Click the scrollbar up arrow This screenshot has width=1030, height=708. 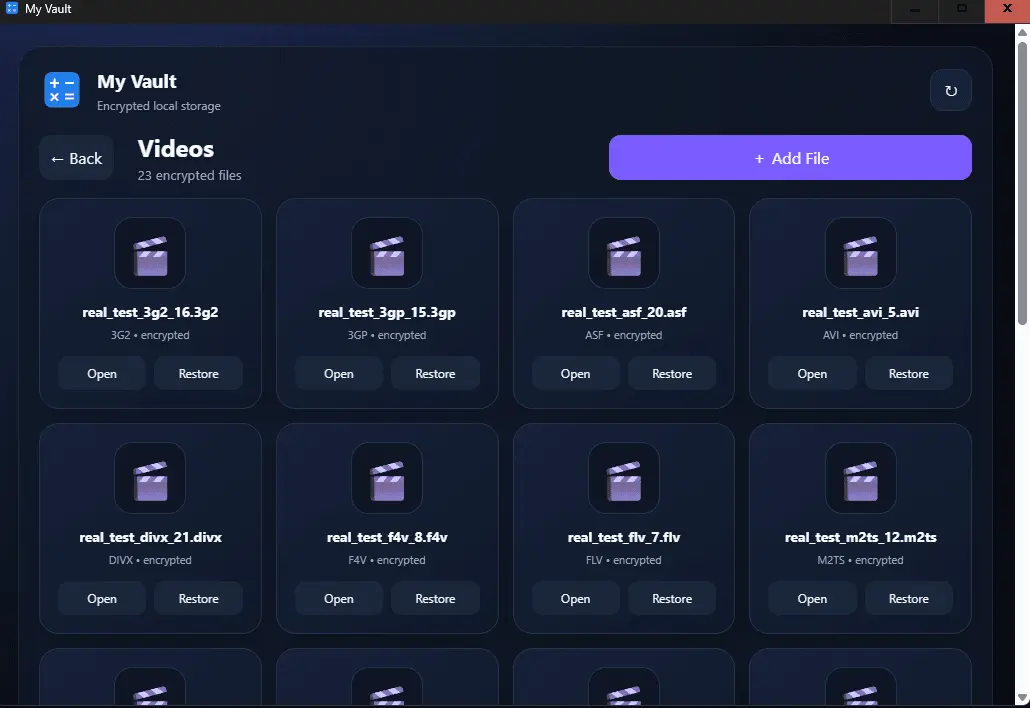point(1021,32)
